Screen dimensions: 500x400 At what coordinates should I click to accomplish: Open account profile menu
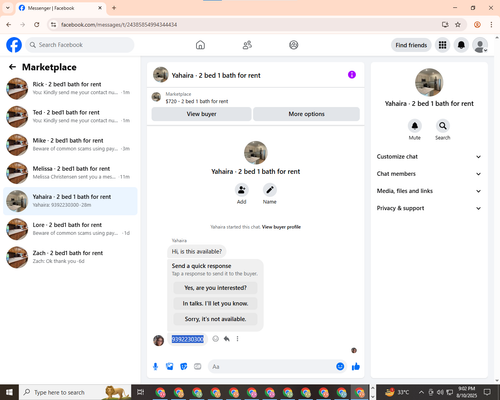480,45
